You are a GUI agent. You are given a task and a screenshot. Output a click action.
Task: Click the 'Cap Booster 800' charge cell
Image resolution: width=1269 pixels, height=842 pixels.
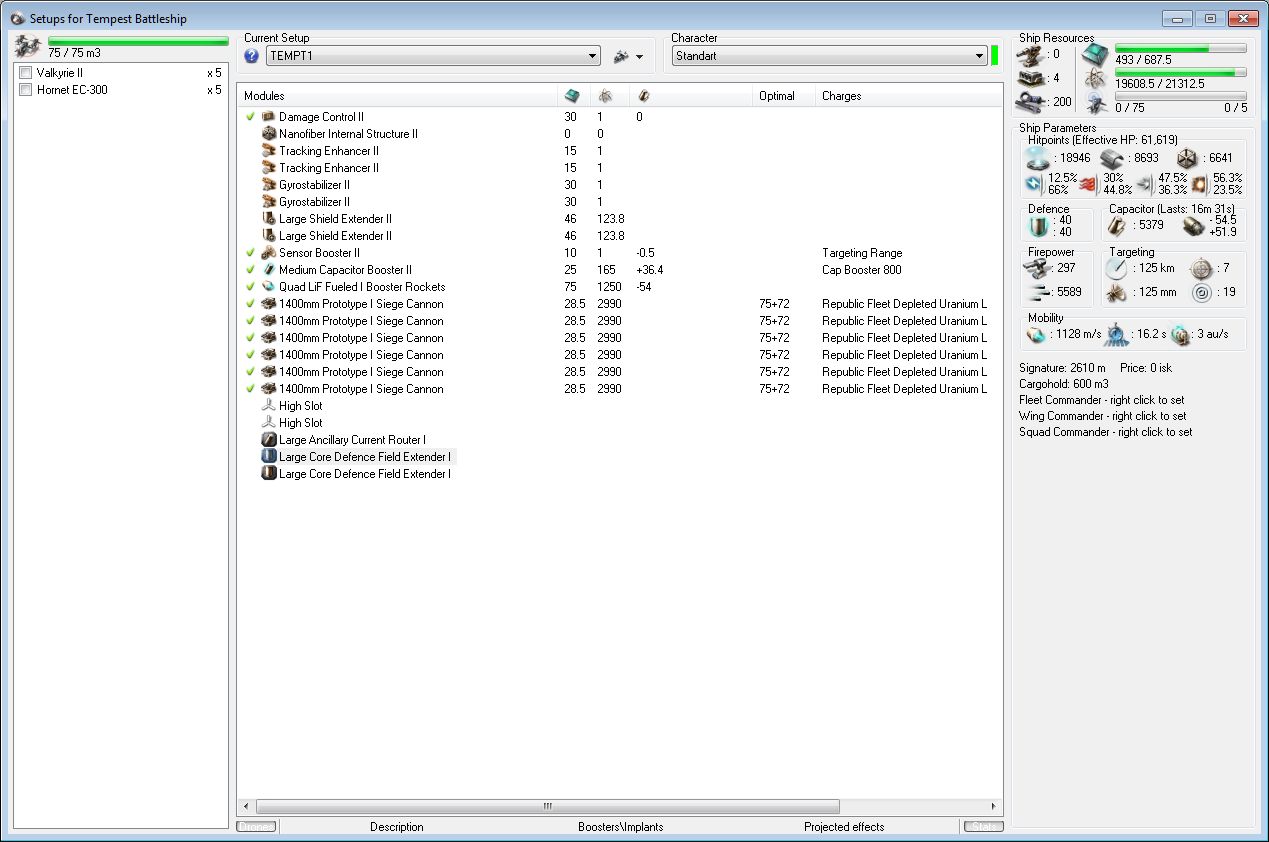[x=862, y=270]
